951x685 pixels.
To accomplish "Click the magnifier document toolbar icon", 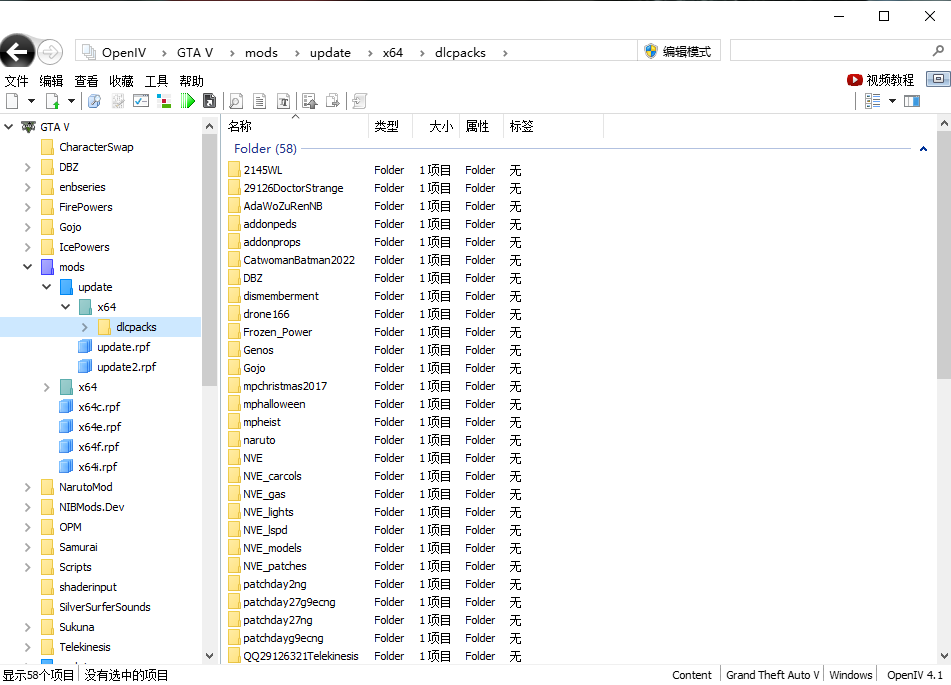I will [236, 101].
